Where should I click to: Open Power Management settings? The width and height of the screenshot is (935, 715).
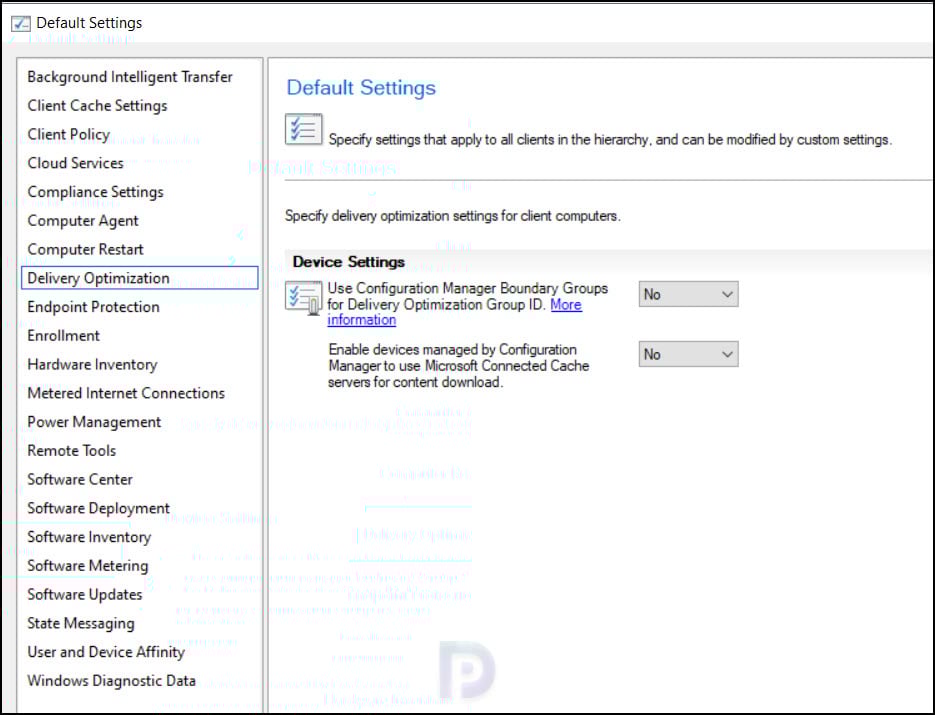pyautogui.click(x=94, y=422)
